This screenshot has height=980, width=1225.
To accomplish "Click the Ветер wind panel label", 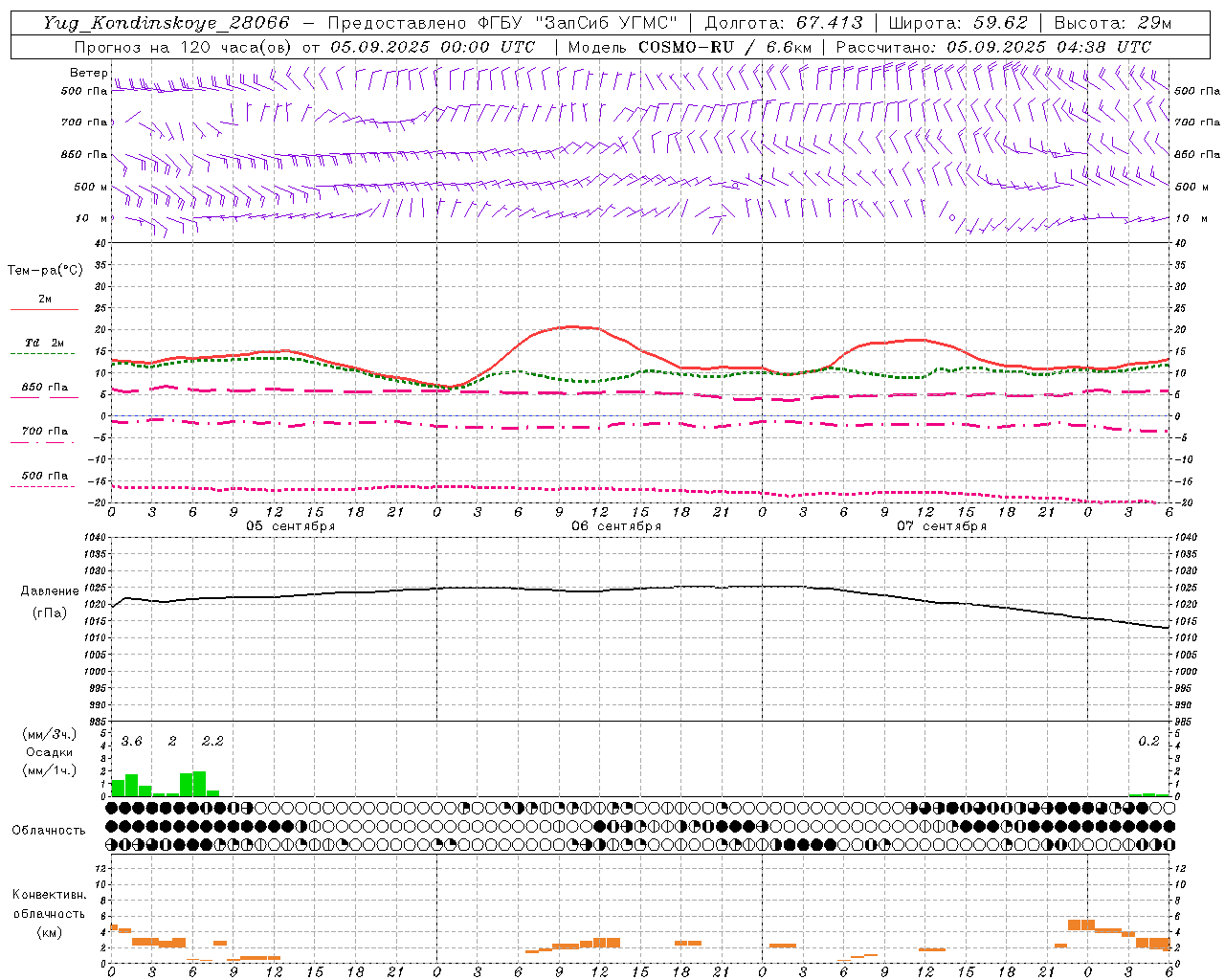I will pyautogui.click(x=88, y=73).
